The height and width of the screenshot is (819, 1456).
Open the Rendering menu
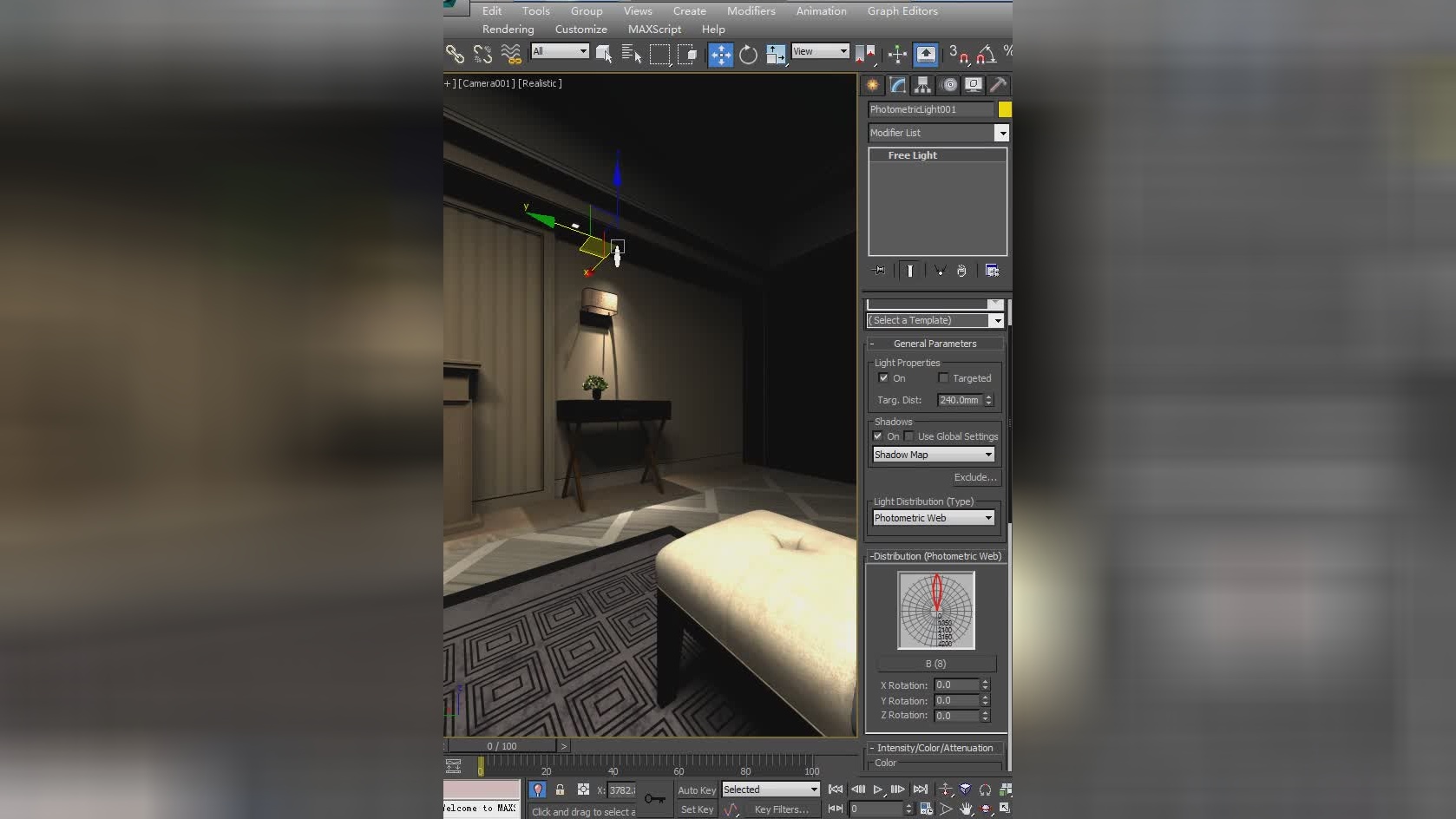pos(508,29)
